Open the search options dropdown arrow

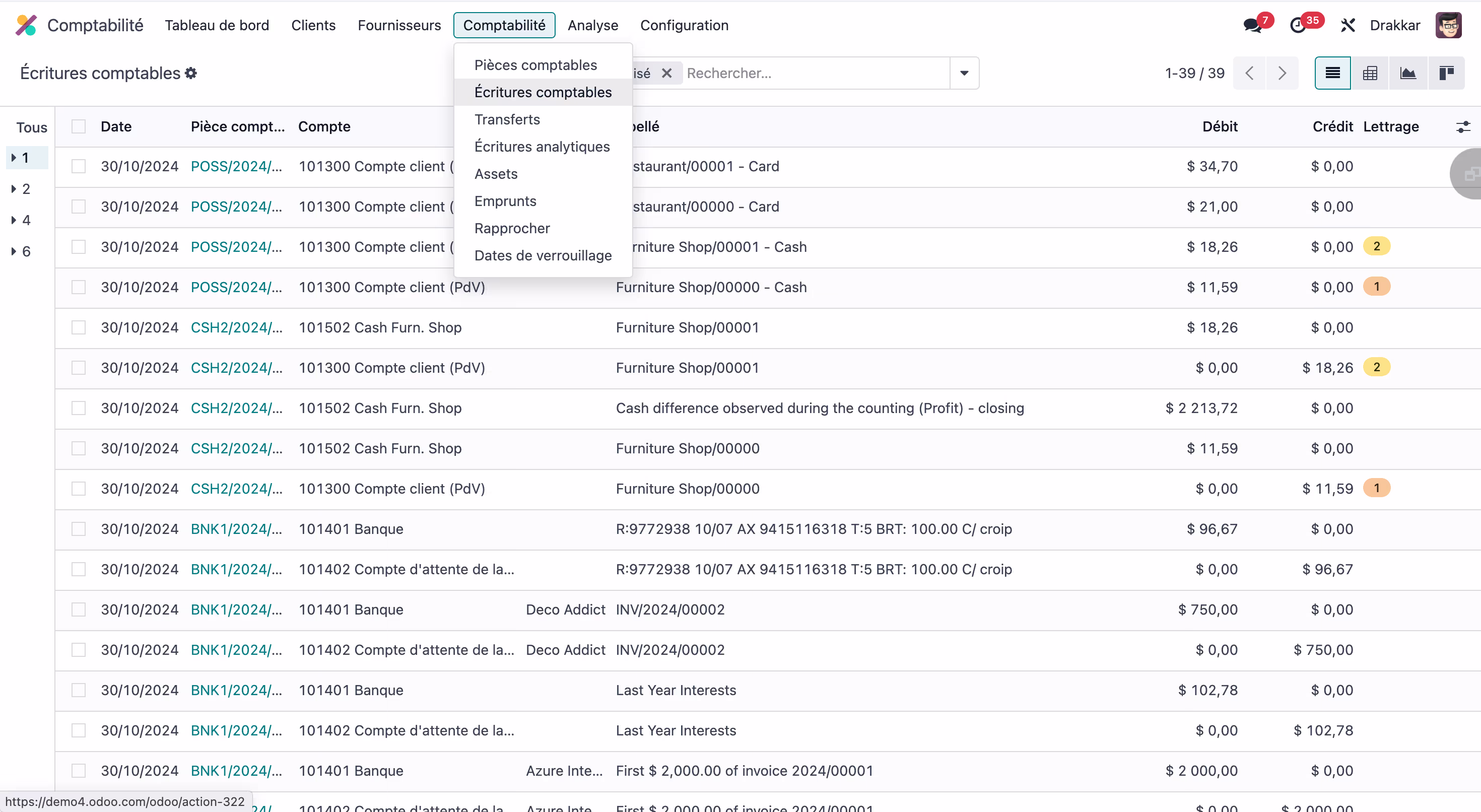(x=964, y=73)
